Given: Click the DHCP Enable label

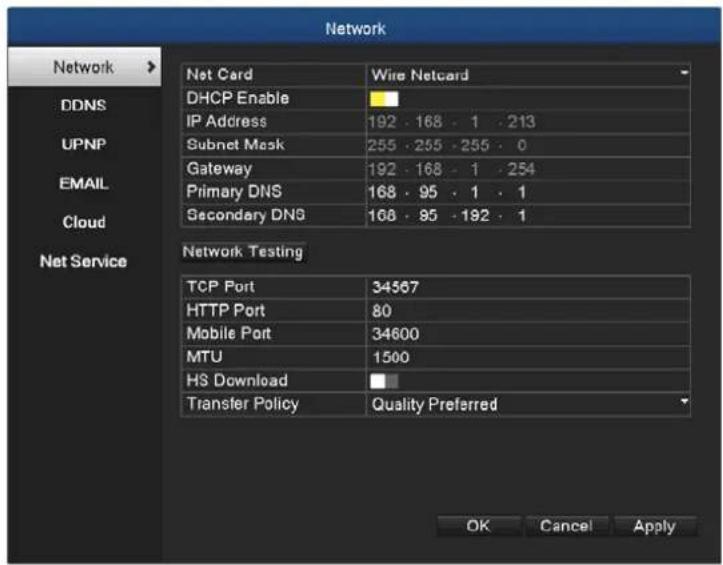Looking at the screenshot, I should (238, 98).
